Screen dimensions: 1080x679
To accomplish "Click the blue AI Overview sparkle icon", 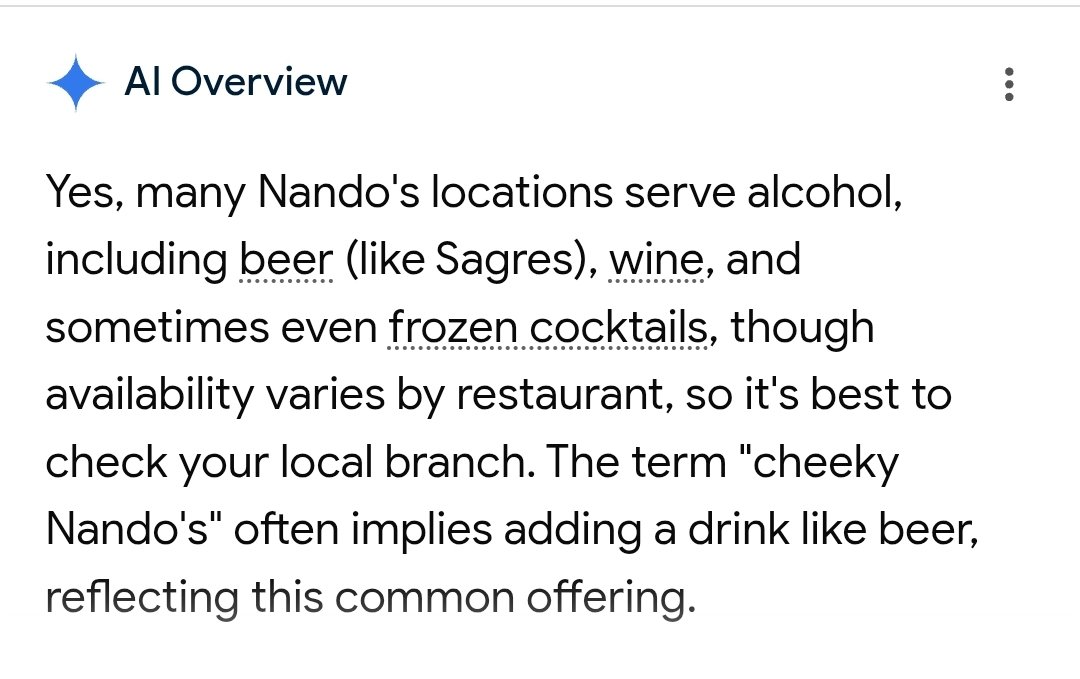I will click(x=76, y=83).
